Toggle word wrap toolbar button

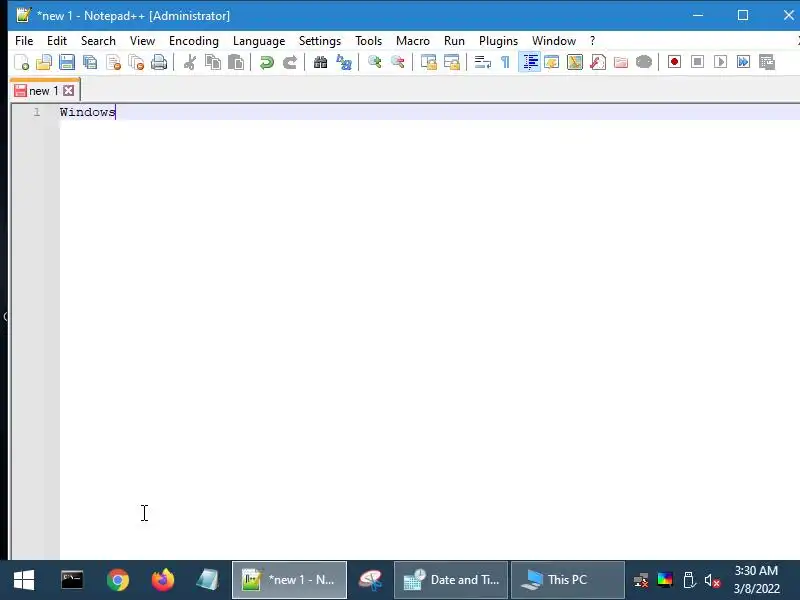tap(482, 62)
